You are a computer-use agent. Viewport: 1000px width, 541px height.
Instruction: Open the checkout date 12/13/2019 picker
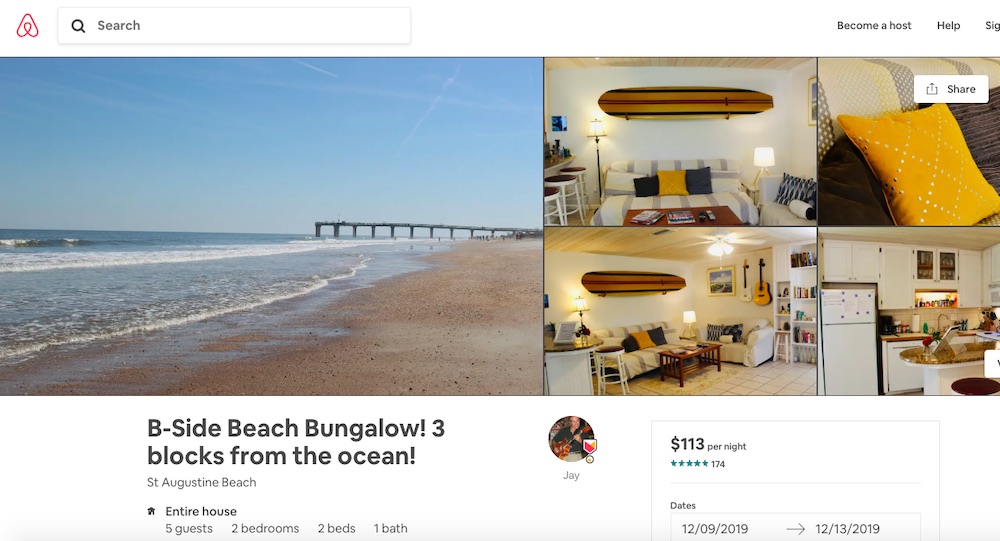(847, 529)
